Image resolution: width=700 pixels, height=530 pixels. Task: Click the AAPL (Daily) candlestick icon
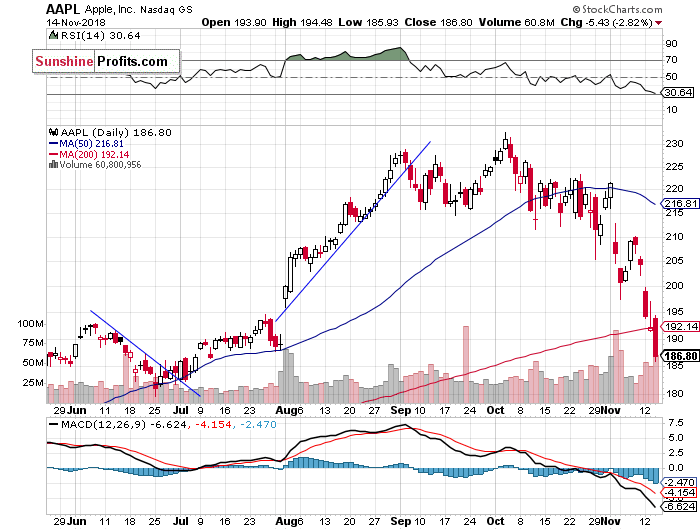pyautogui.click(x=54, y=132)
